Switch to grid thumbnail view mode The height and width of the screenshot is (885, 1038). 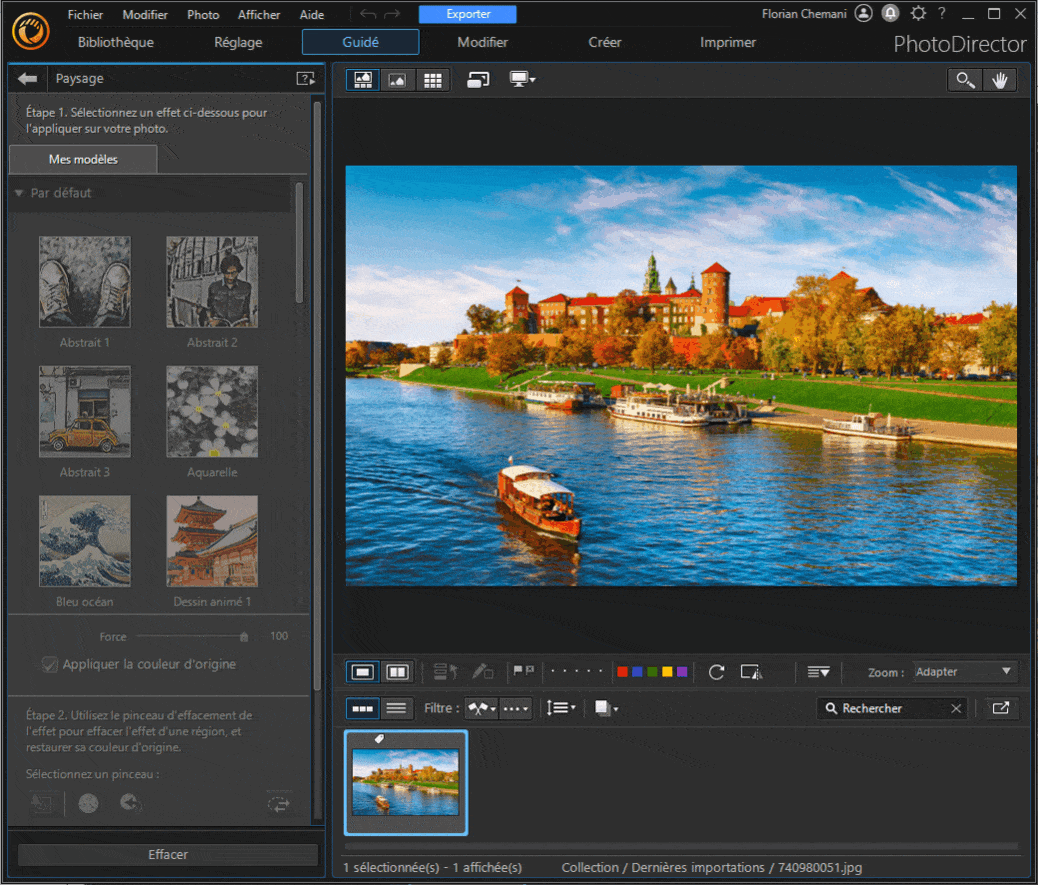pos(432,79)
